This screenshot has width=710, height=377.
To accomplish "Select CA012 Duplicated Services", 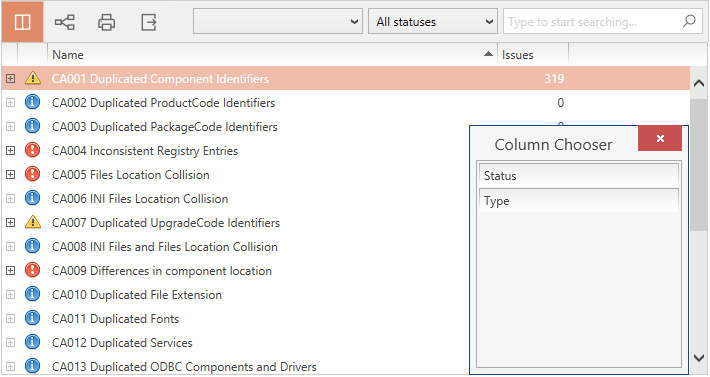I will pos(122,343).
